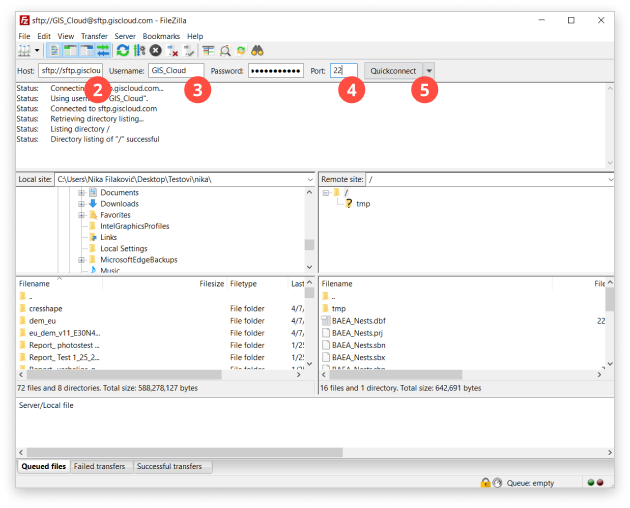Toggle synchronized browsing icon
630x508 pixels.
pos(241,51)
